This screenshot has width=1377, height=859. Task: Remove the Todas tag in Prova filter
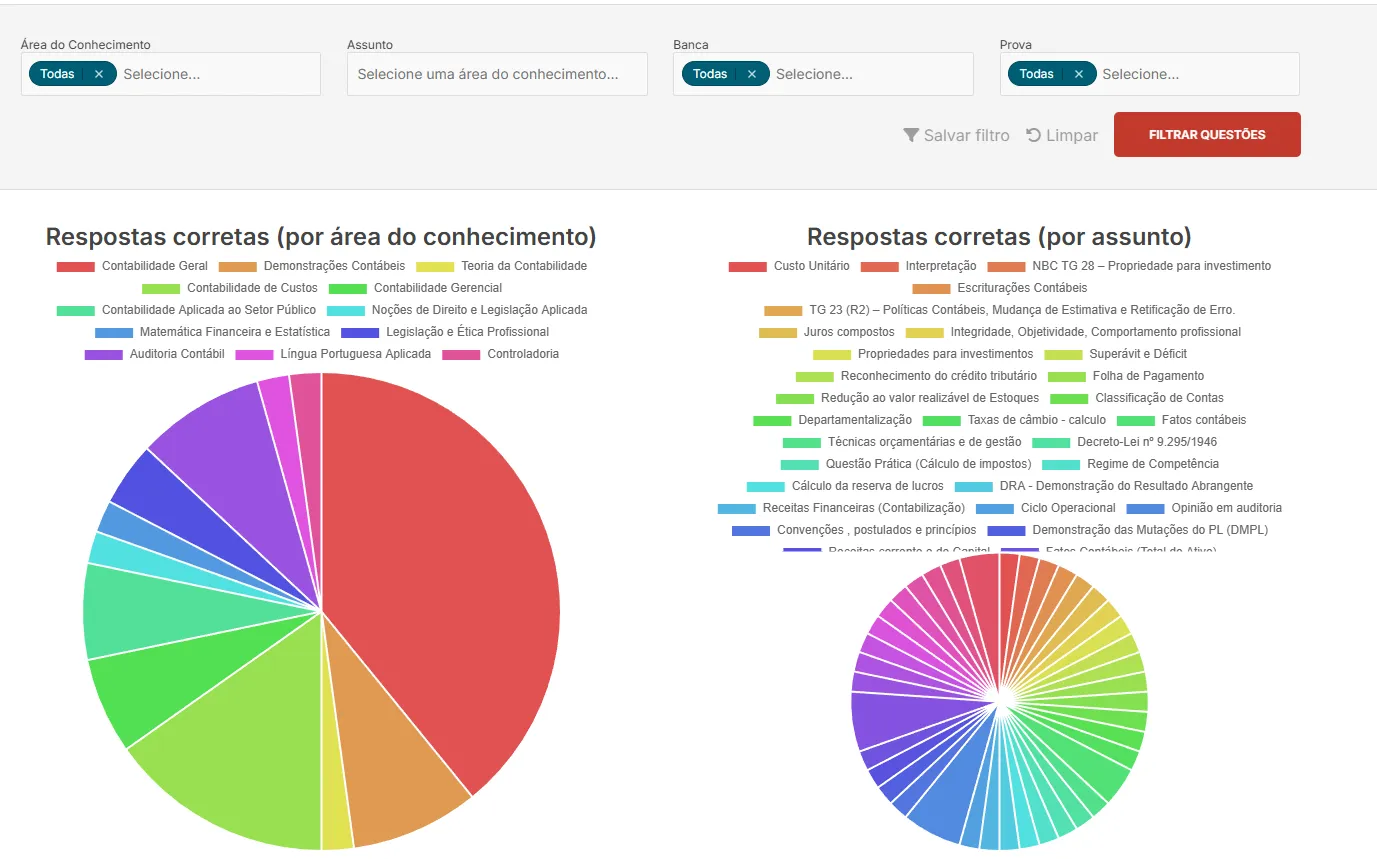click(x=1078, y=74)
